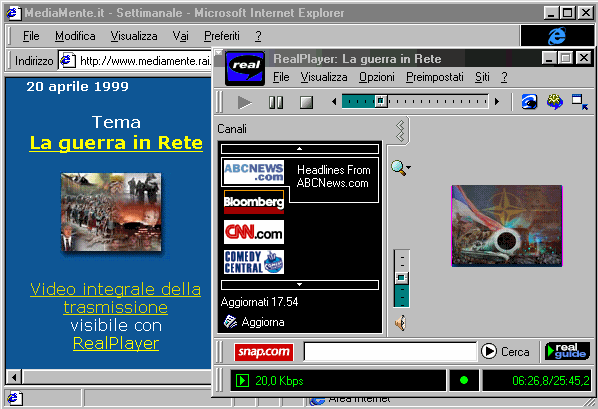Screen dimensions: 598x409
Task: Click the IE status bar page icon
Action: (14, 398)
